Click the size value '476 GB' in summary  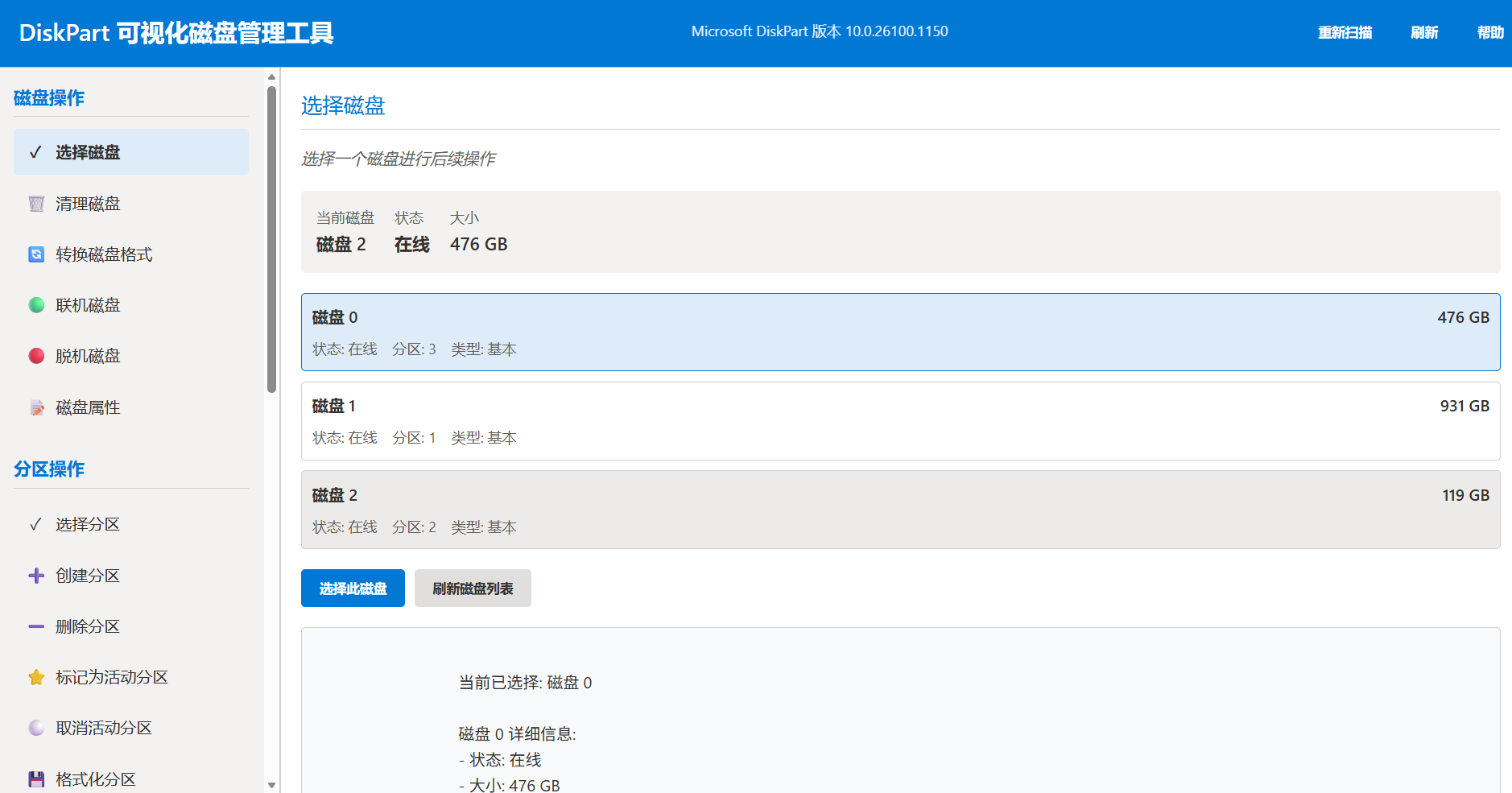coord(479,245)
